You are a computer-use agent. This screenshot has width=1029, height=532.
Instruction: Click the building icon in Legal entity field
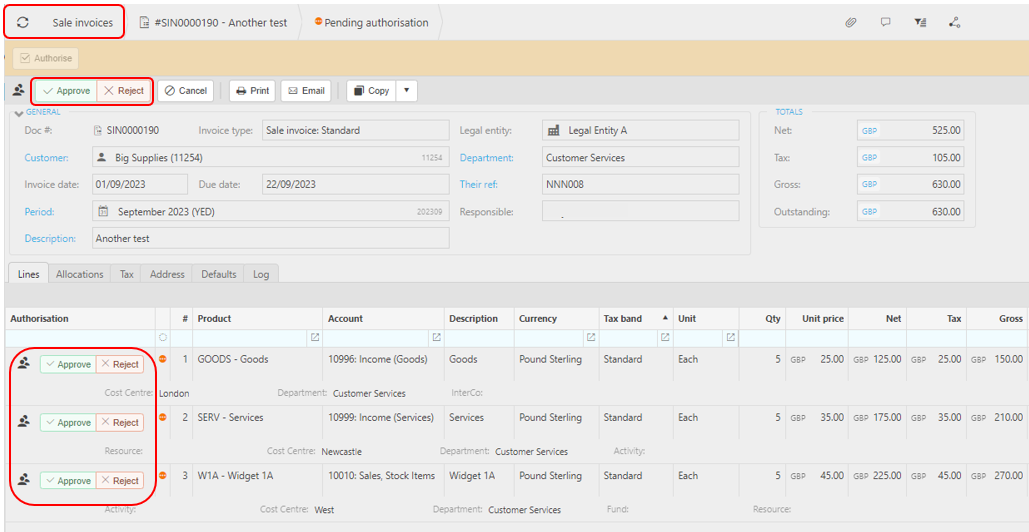pyautogui.click(x=555, y=131)
